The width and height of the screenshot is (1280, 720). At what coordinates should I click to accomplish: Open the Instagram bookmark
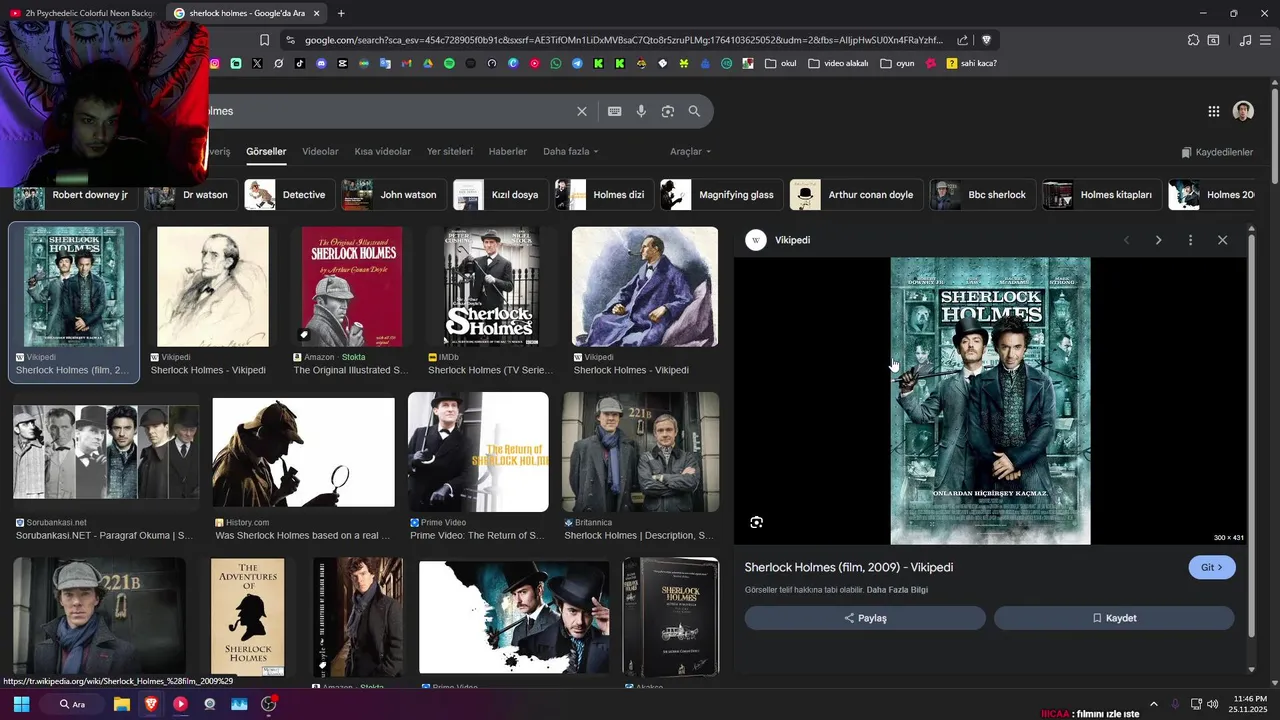(x=215, y=63)
